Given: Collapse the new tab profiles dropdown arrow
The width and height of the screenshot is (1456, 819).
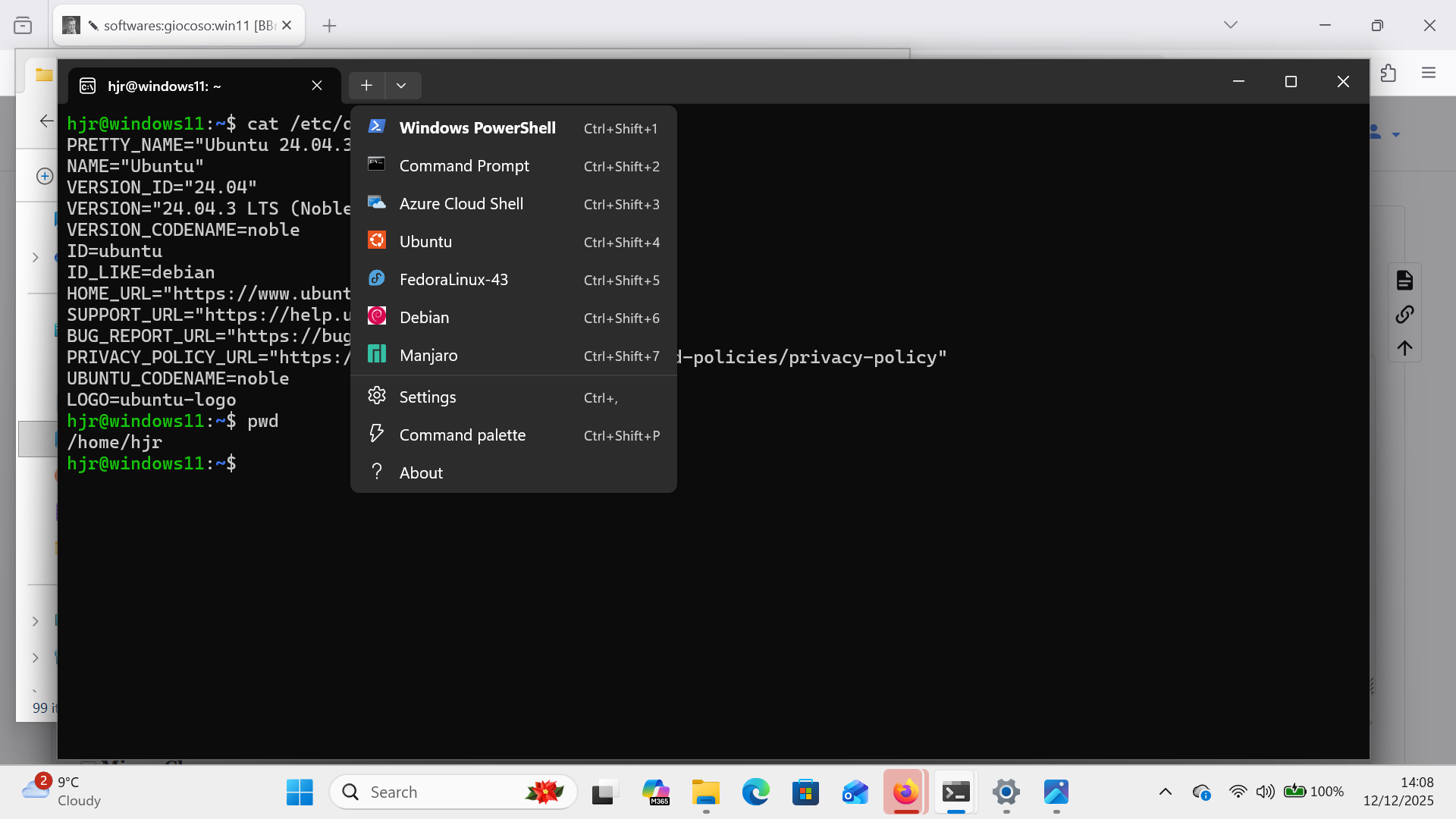Looking at the screenshot, I should (401, 86).
